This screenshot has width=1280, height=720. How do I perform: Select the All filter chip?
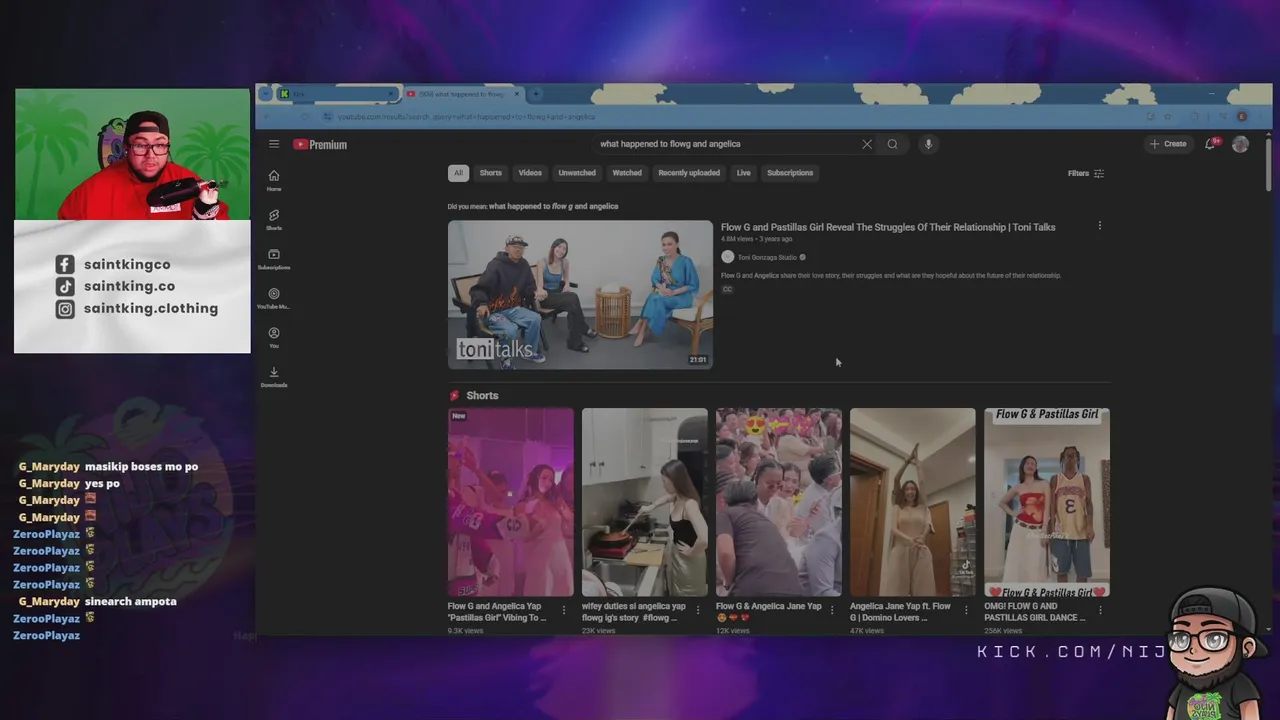click(458, 173)
